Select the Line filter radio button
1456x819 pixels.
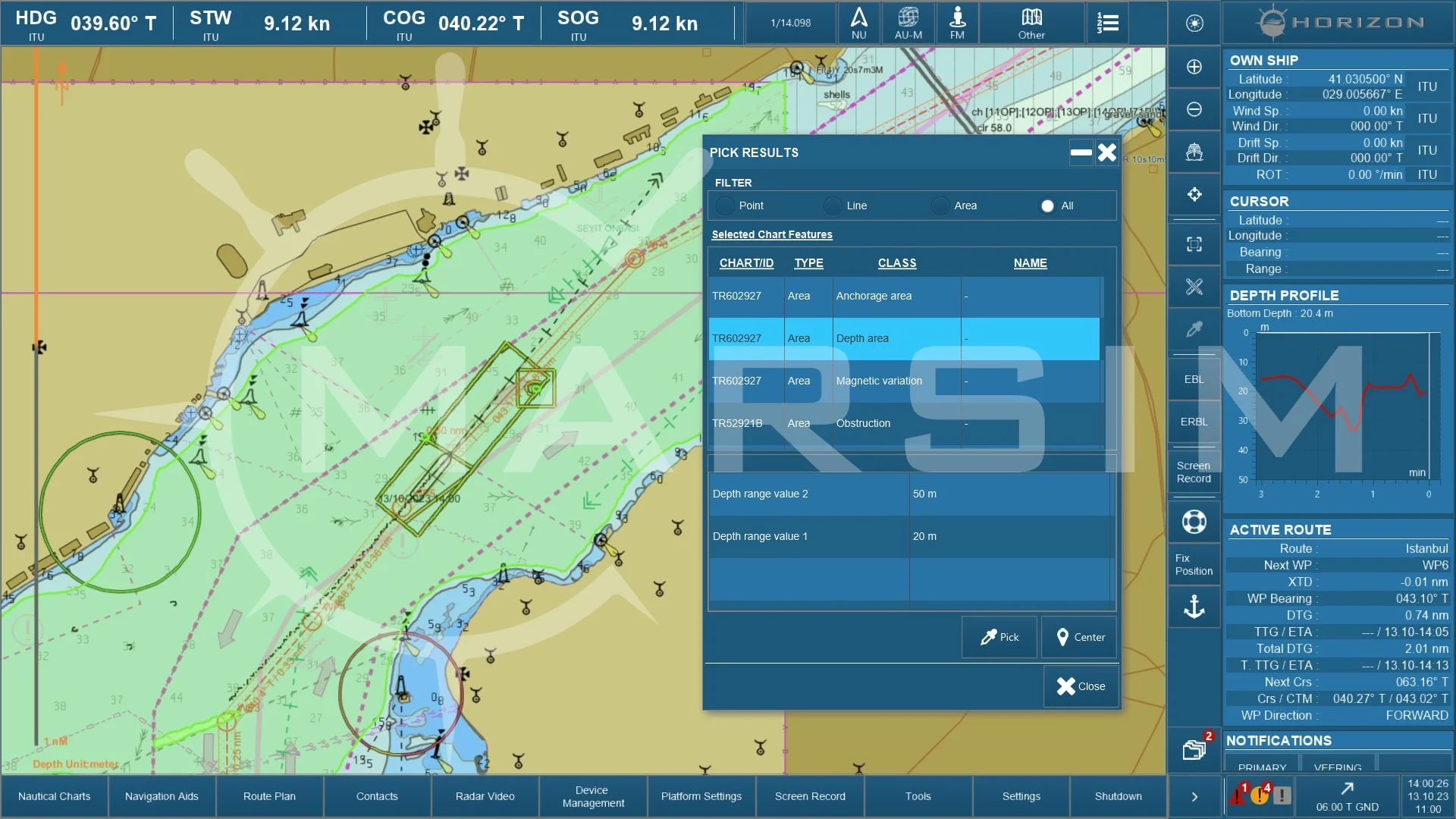[833, 206]
